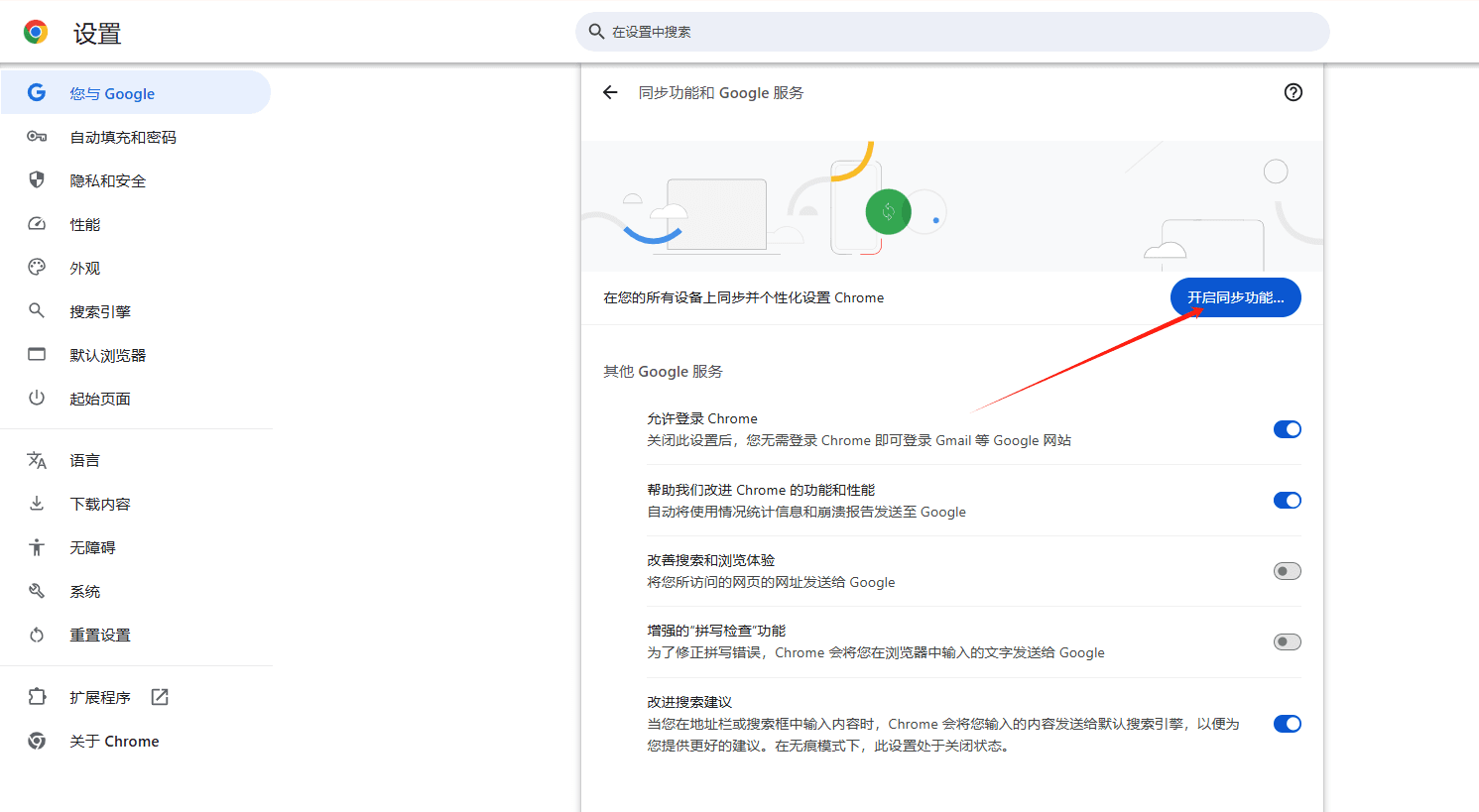
Task: Go to 自动填充和密码 section
Action: click(135, 137)
